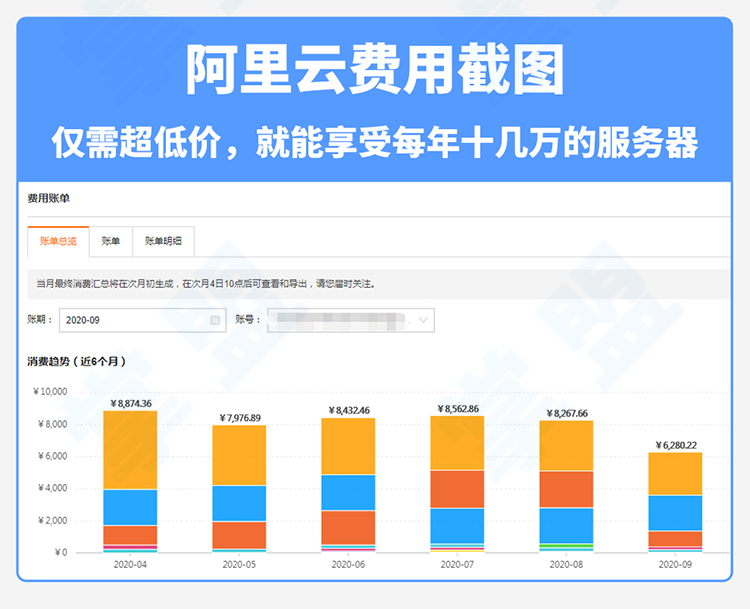
Task: Click the 2020-07 bar's red-orange segment
Action: click(457, 489)
